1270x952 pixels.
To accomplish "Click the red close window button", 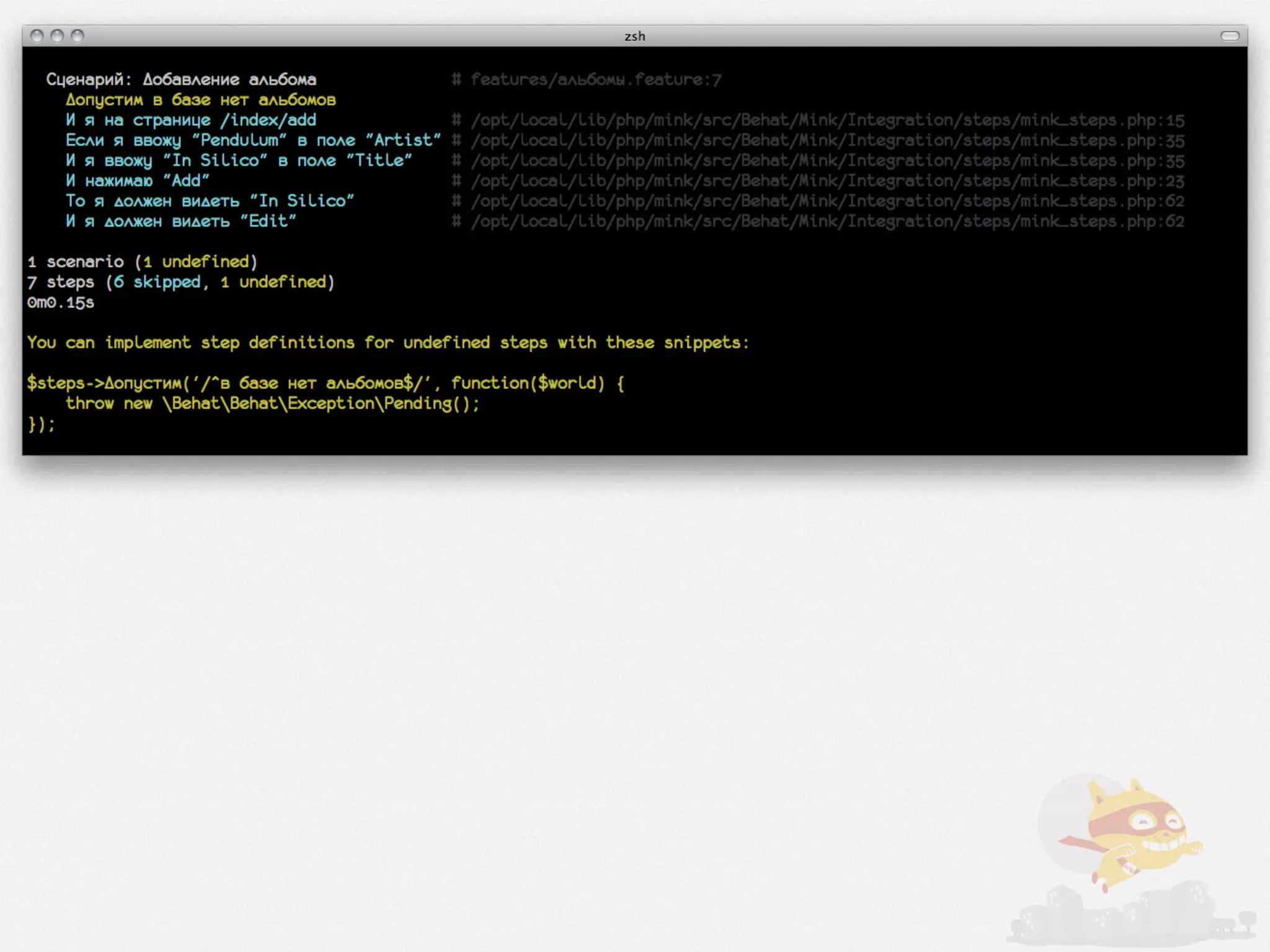I will click(x=37, y=36).
